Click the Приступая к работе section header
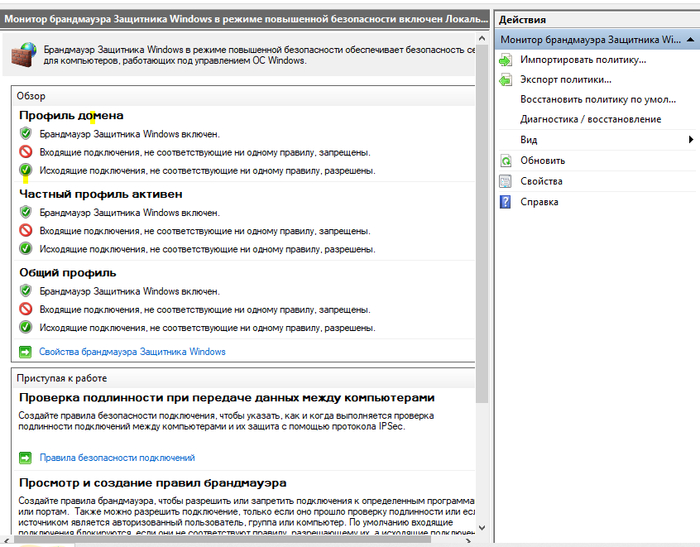 coord(62,378)
